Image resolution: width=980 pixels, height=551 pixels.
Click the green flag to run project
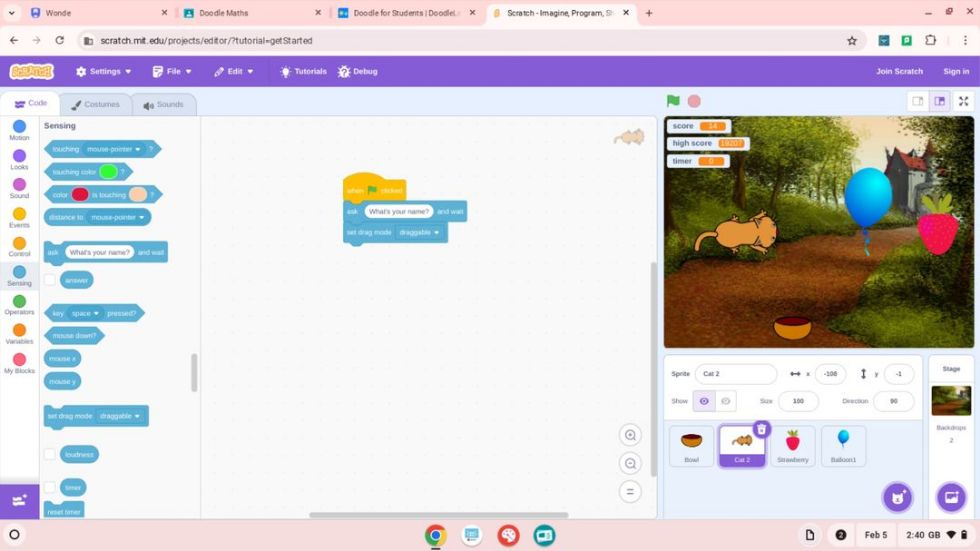point(673,101)
